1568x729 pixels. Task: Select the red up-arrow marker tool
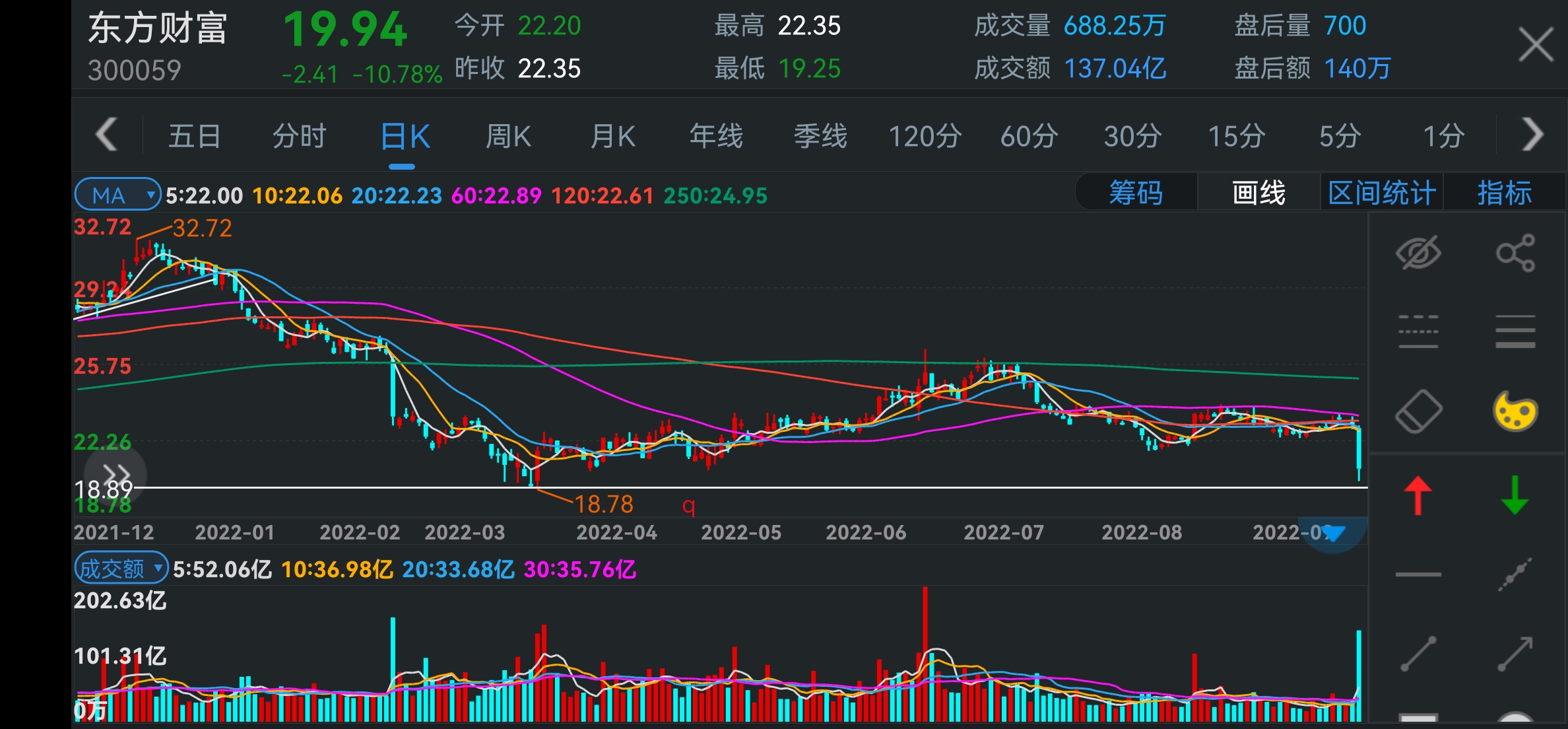(1418, 495)
